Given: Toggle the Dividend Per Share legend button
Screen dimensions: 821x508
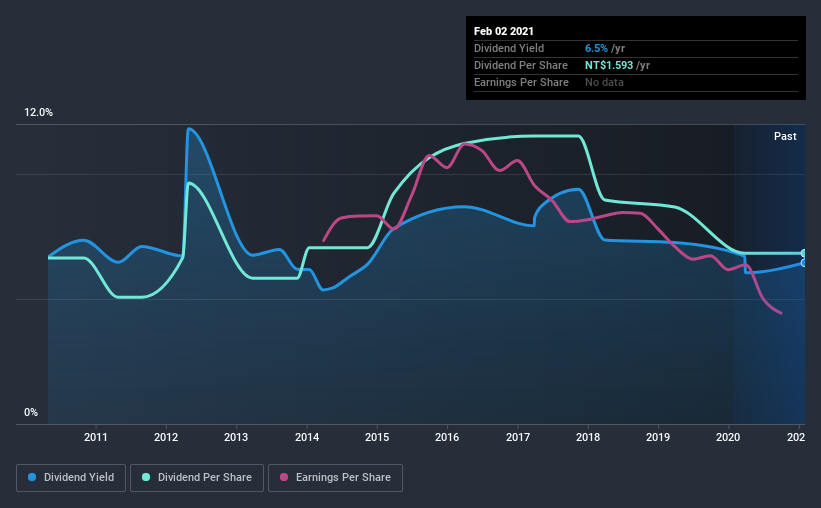Looking at the screenshot, I should point(197,478).
